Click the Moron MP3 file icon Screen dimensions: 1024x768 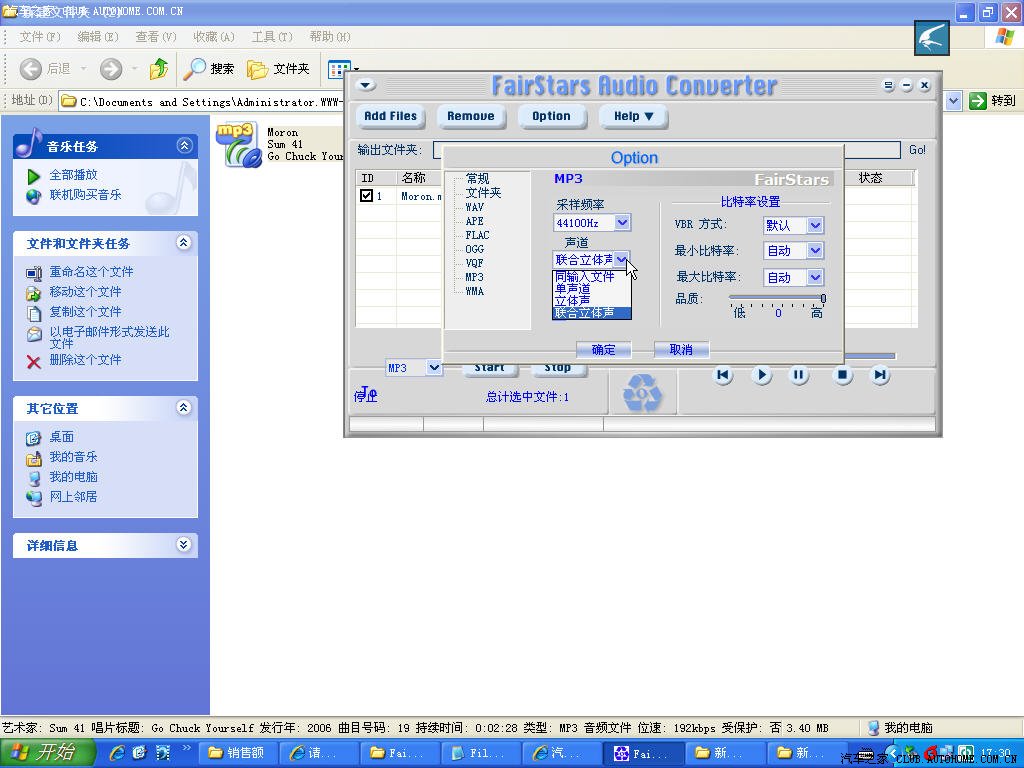pyautogui.click(x=239, y=144)
